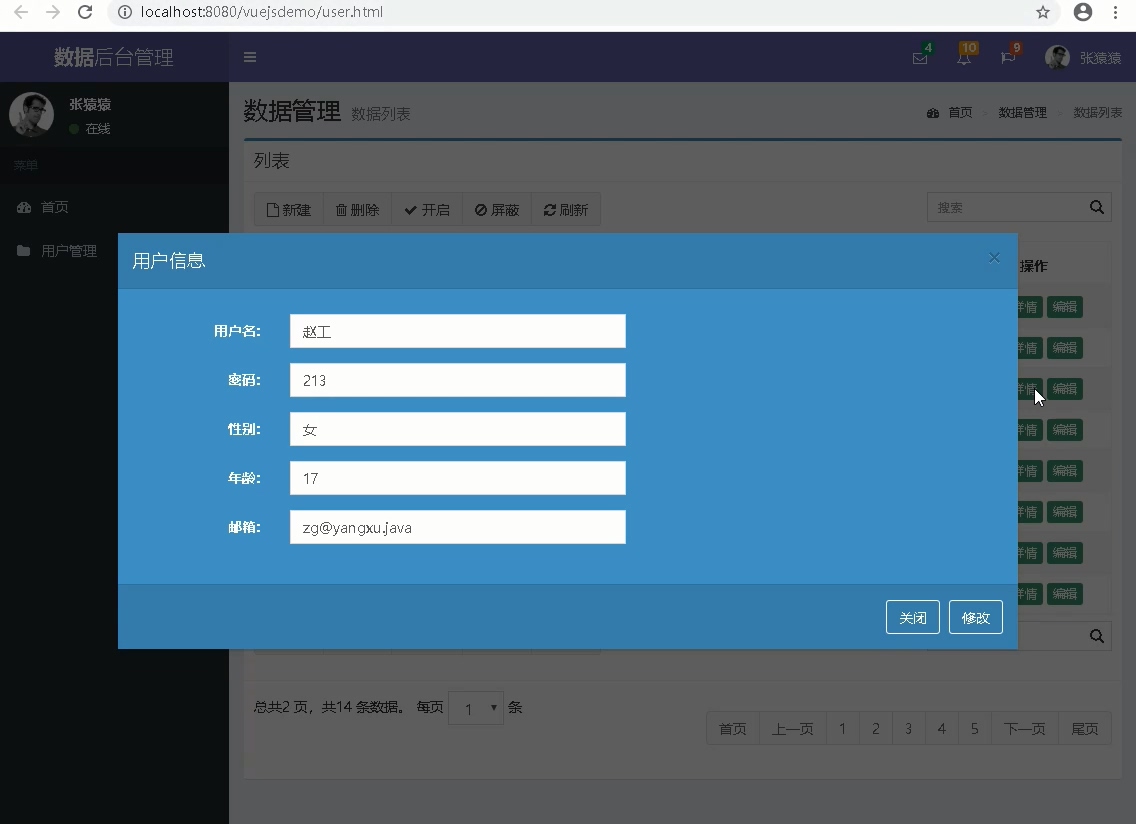1136x824 pixels.
Task: Reload the page with the refresh icon
Action: [85, 12]
